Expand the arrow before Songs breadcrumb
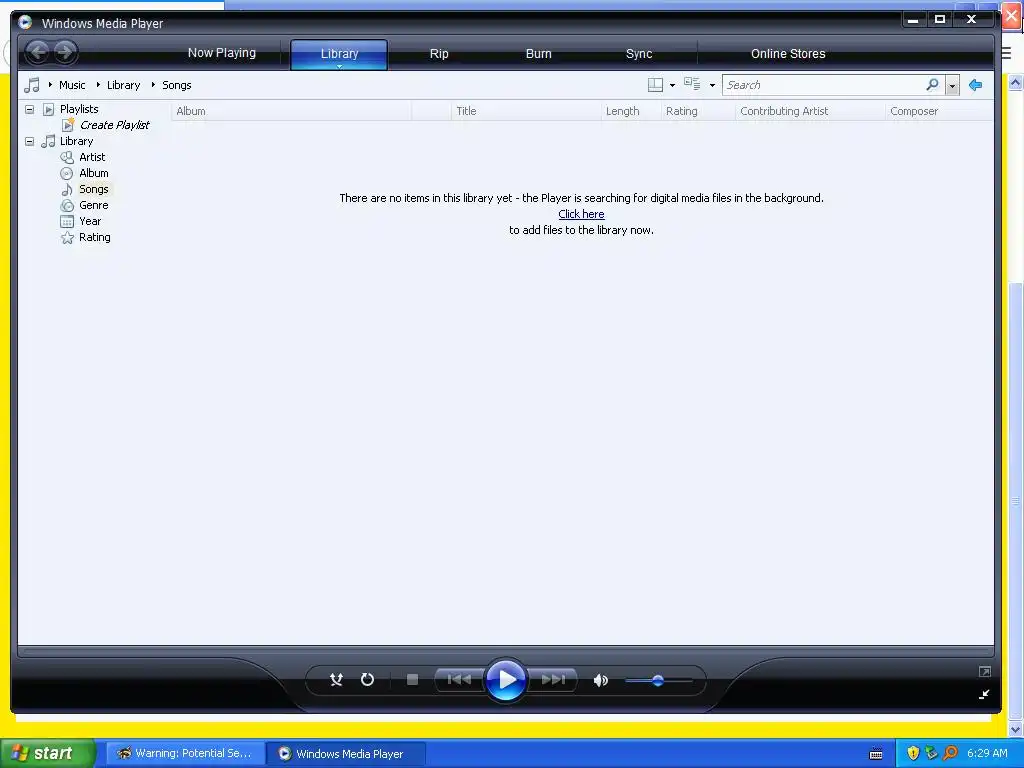The width and height of the screenshot is (1024, 768). point(153,85)
